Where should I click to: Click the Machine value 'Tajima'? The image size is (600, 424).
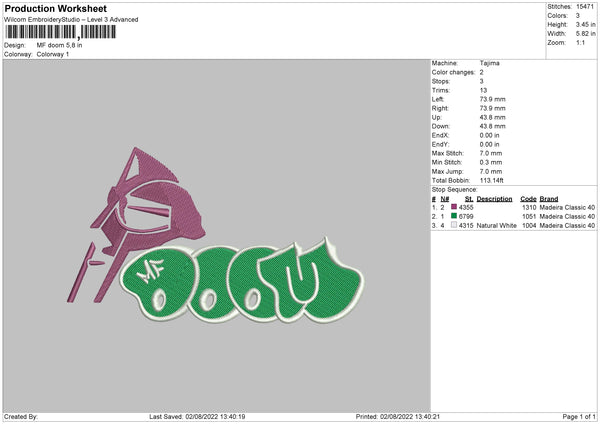point(489,63)
